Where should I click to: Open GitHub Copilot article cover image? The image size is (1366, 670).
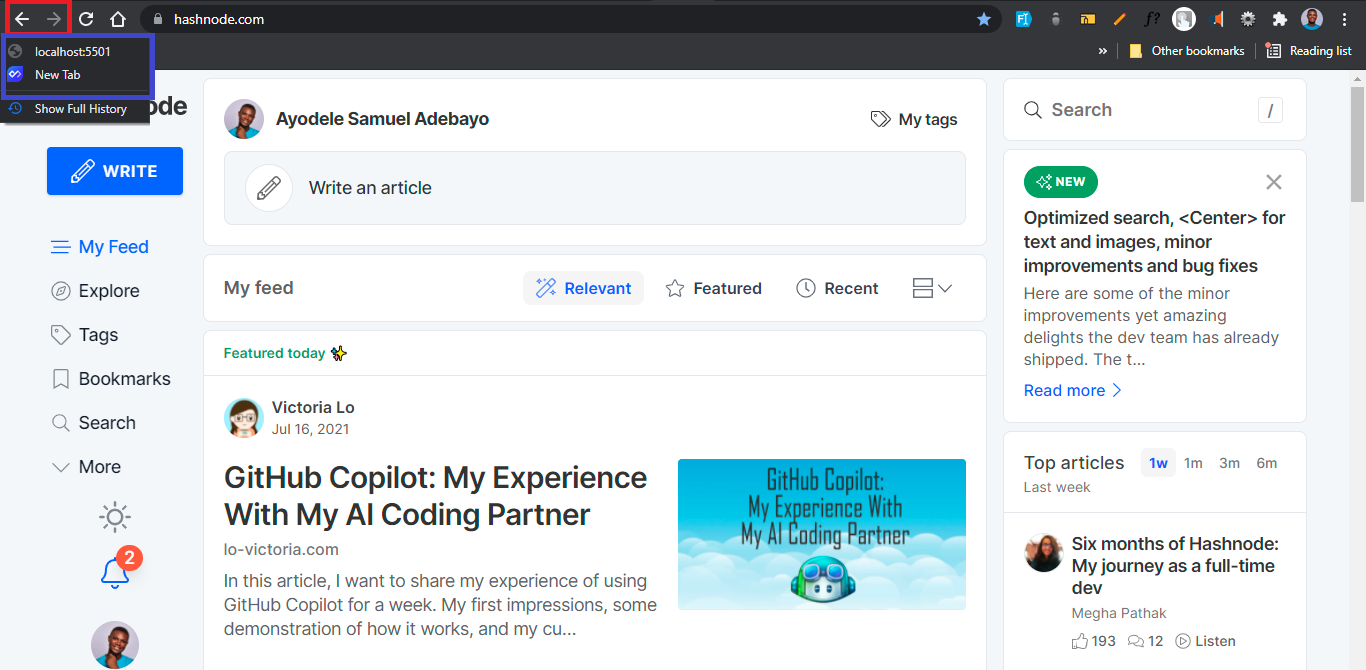[822, 534]
